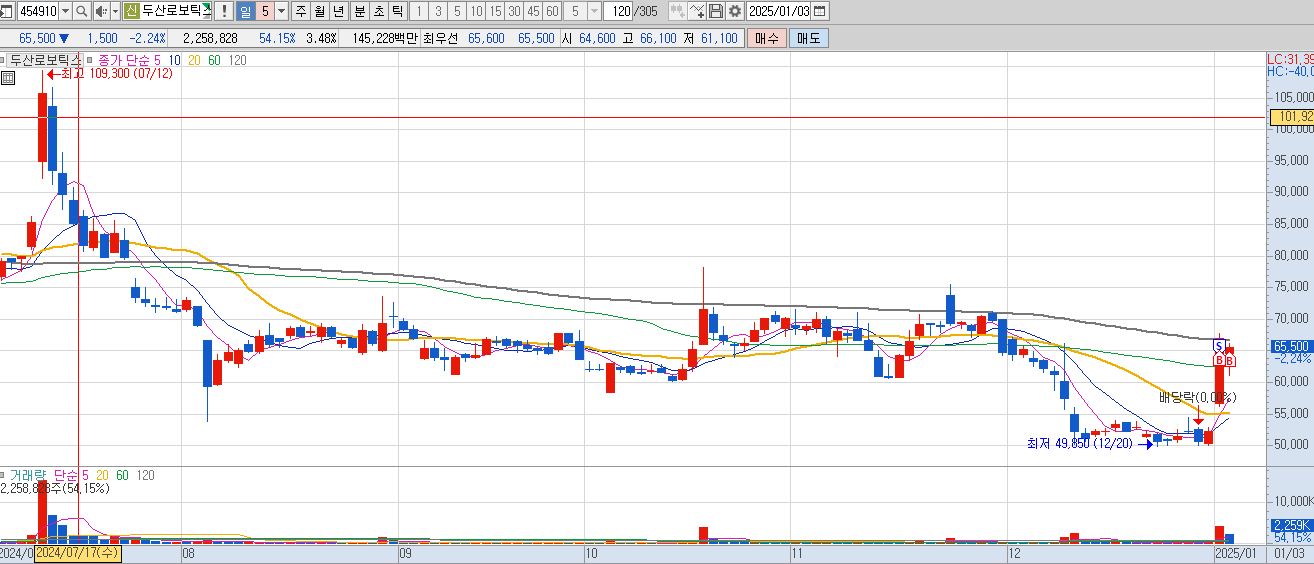
Task: Select interval preset 60
Action: (552, 12)
